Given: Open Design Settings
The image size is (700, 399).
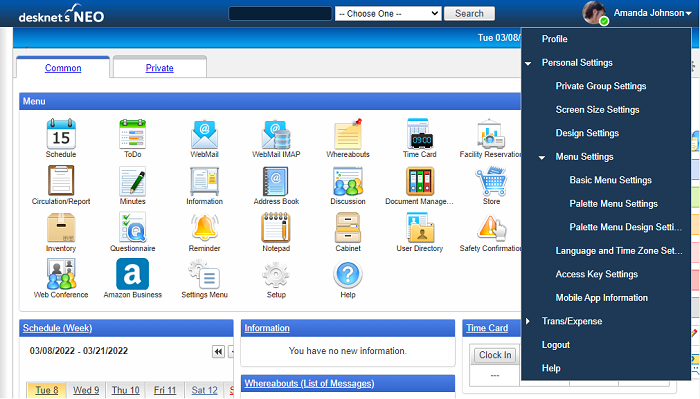Looking at the screenshot, I should [587, 133].
